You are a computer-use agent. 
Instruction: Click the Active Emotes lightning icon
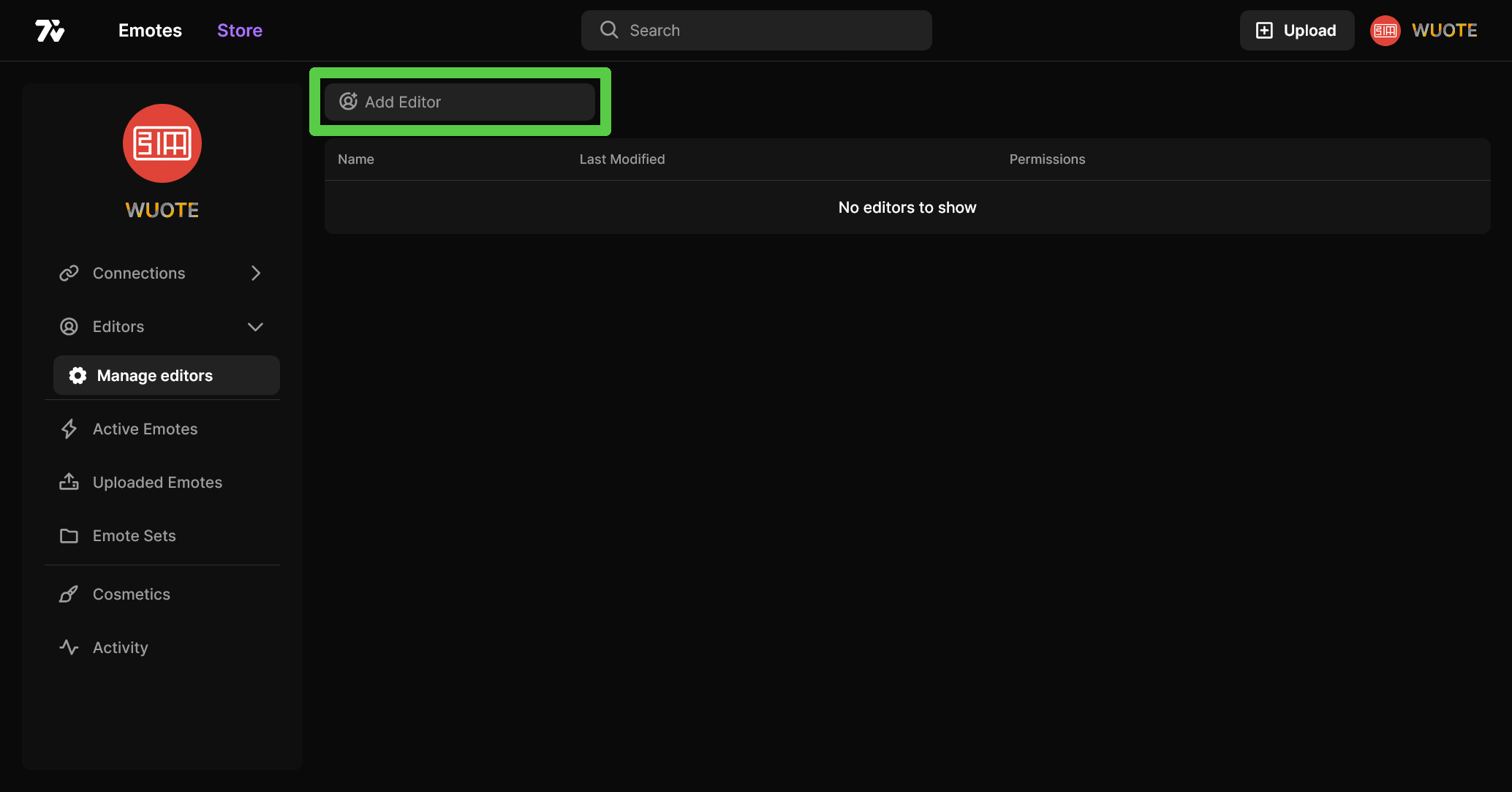click(69, 429)
